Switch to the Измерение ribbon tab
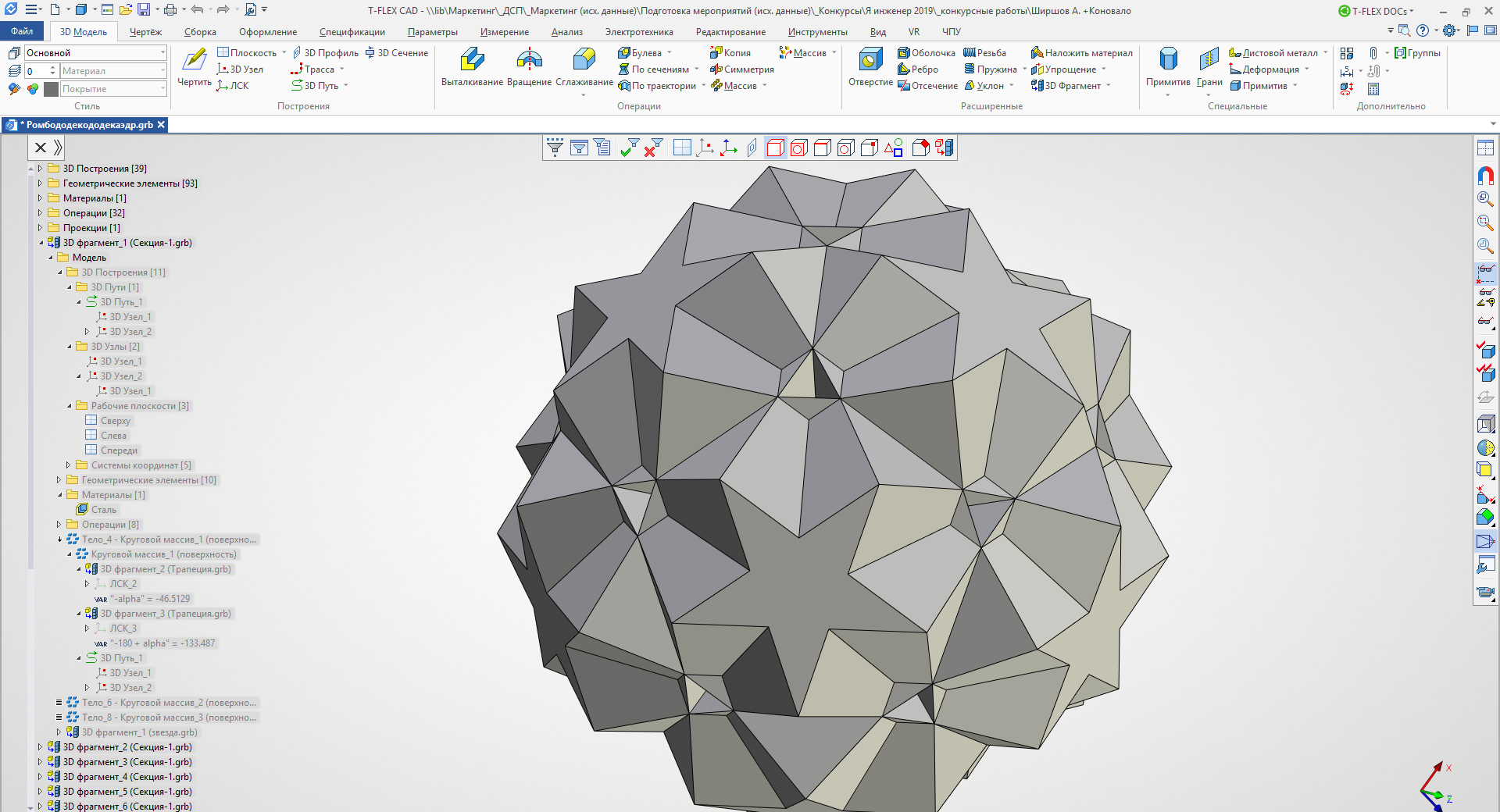This screenshot has width=1500, height=812. click(504, 32)
